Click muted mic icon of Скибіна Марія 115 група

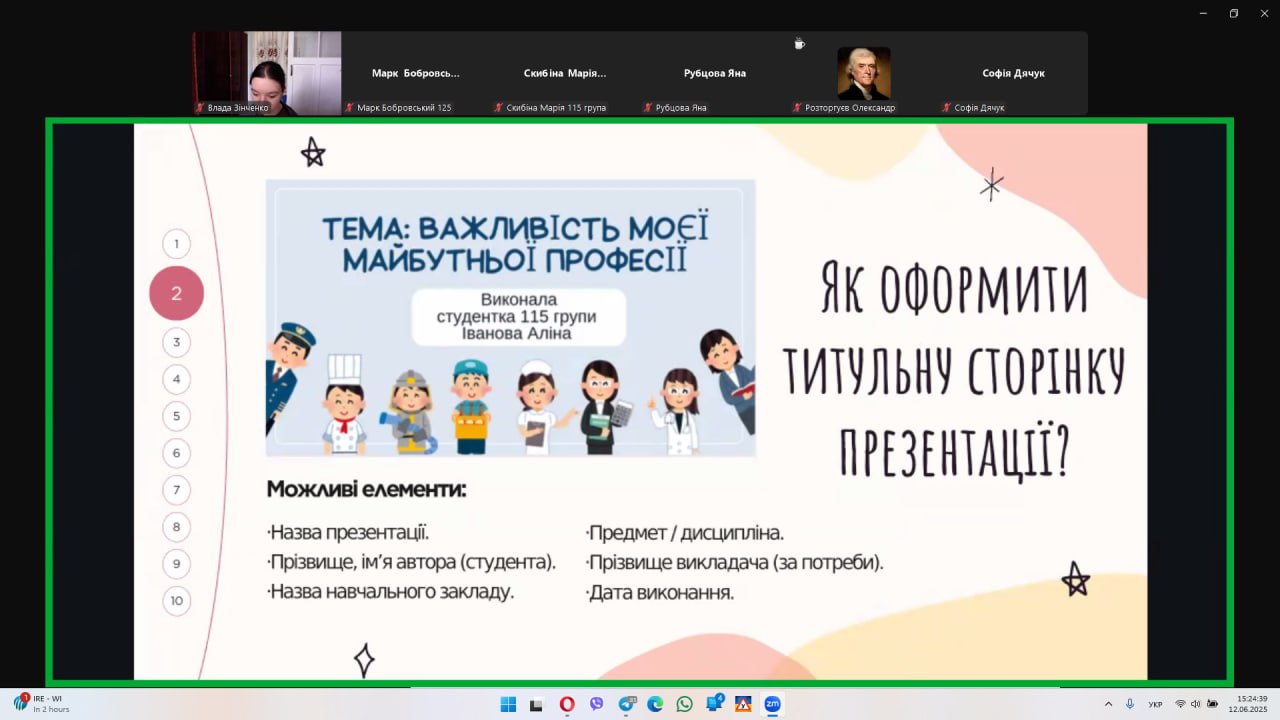click(x=500, y=107)
